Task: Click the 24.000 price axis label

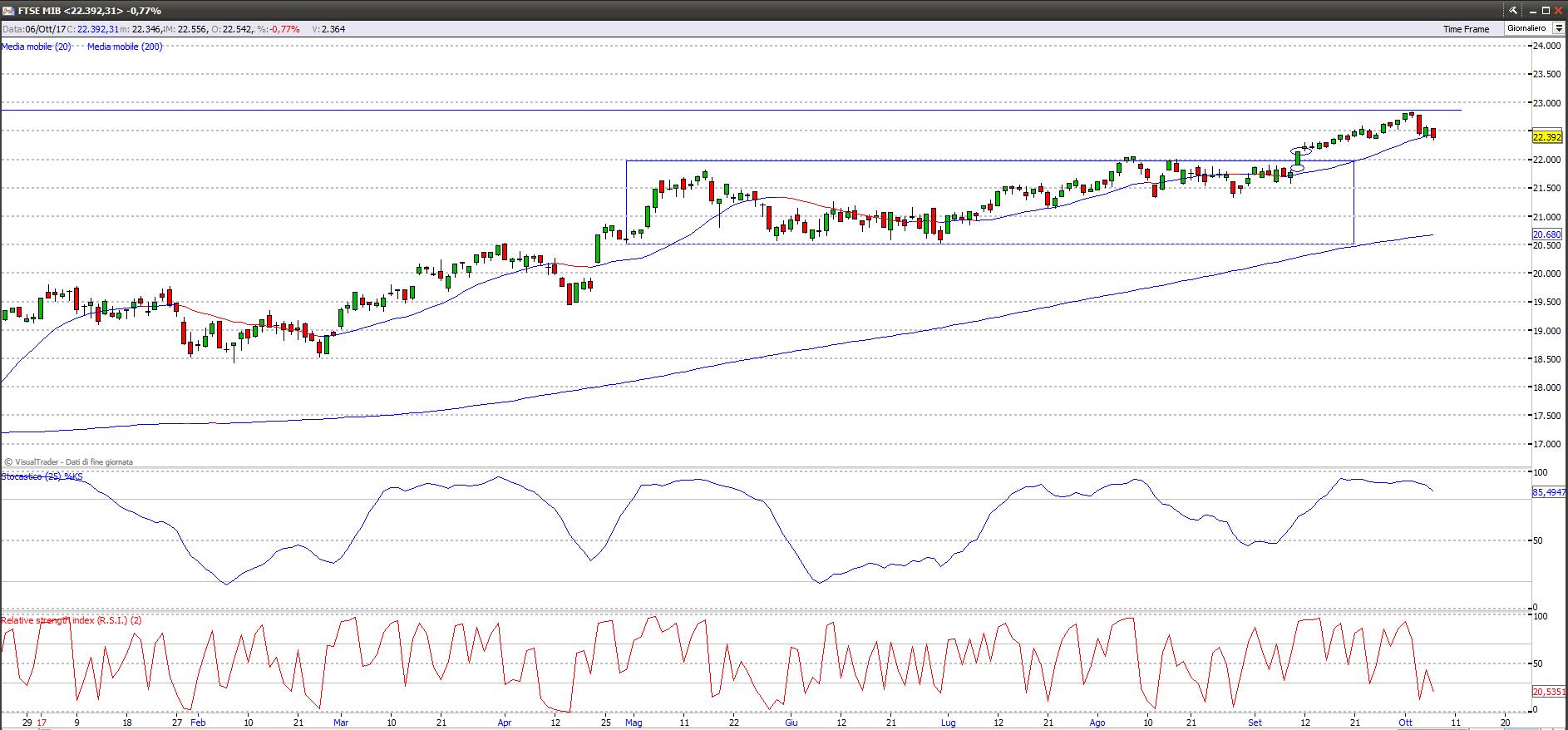Action: pyautogui.click(x=1547, y=47)
